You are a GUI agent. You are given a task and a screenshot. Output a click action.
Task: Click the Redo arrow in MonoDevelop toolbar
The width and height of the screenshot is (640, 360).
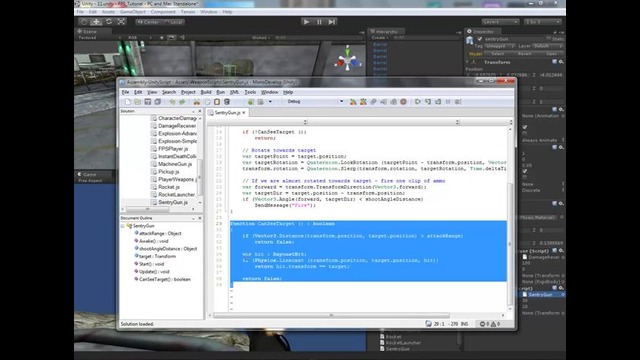coord(182,102)
